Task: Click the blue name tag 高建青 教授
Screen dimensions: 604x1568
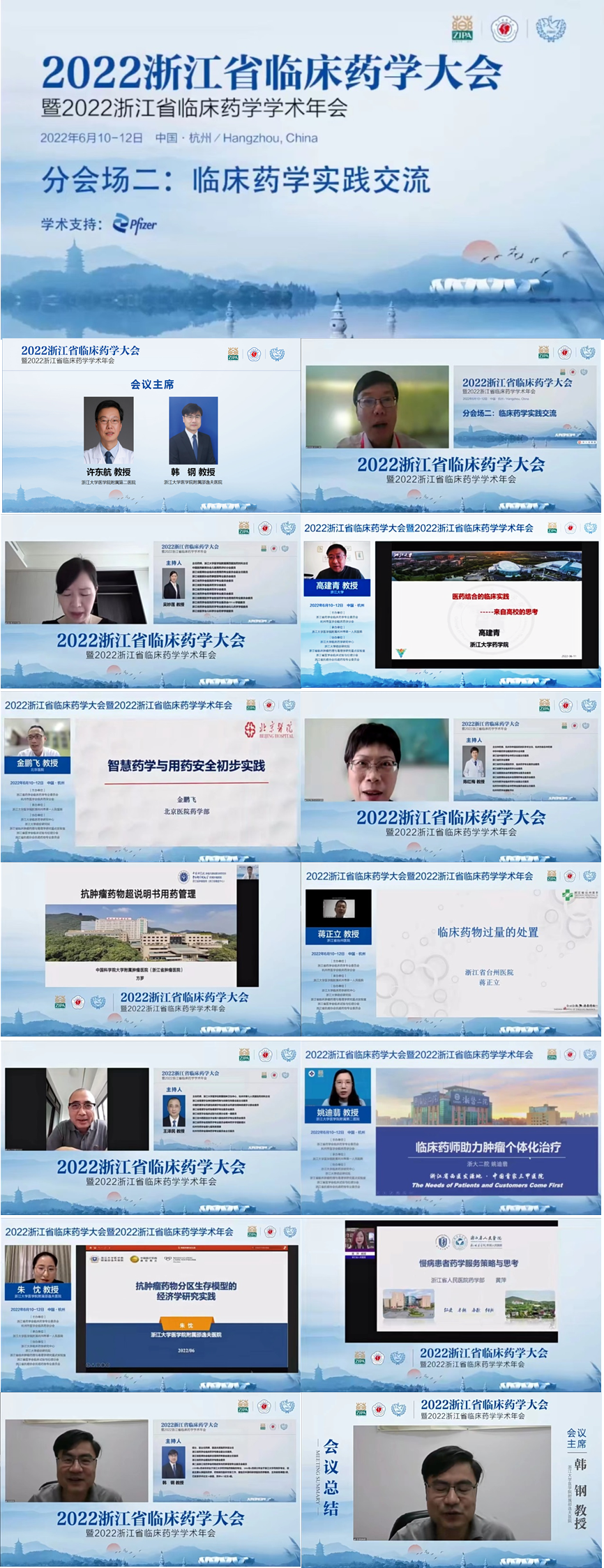Action: 337,587
